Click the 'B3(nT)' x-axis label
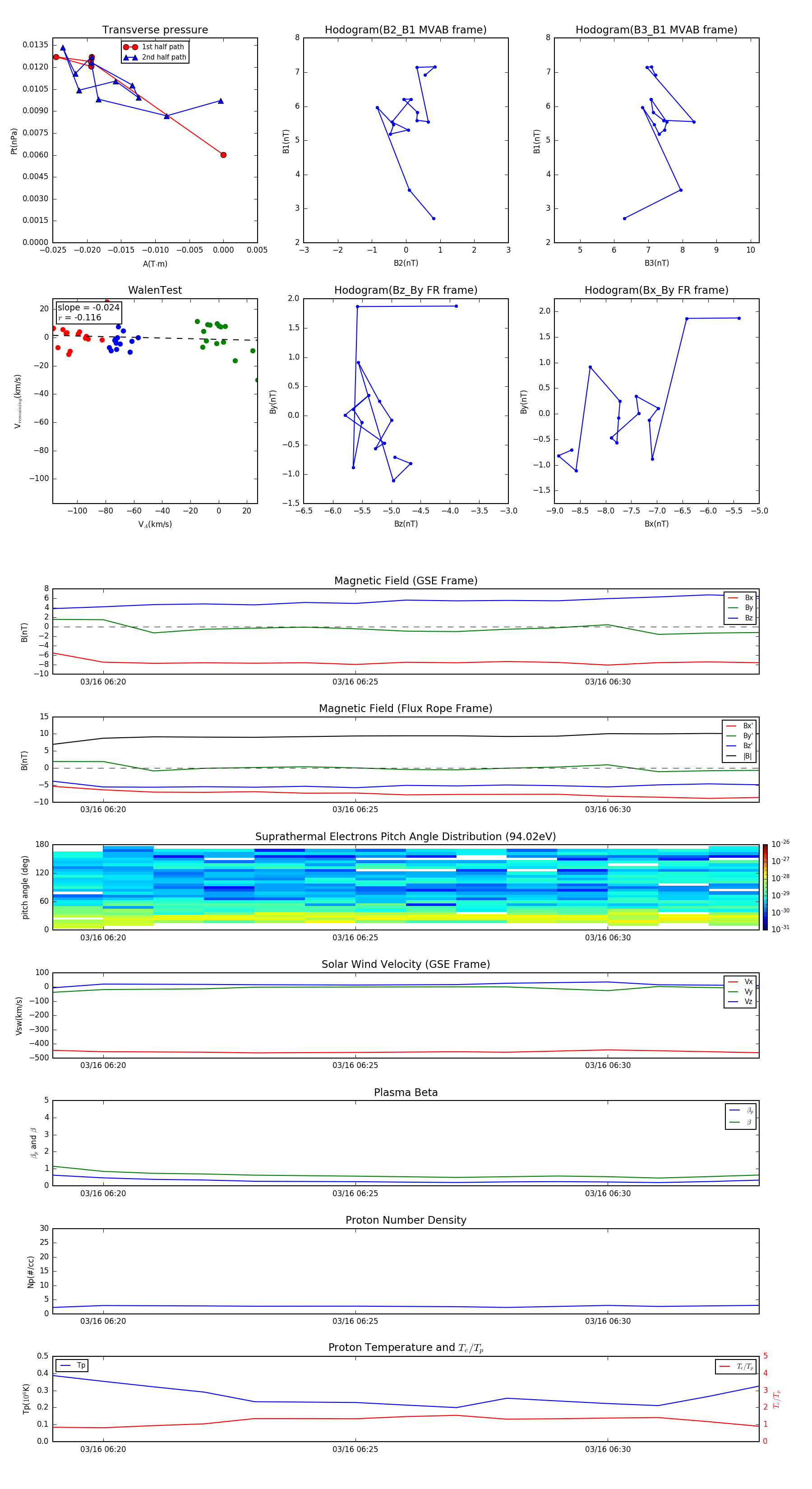This screenshot has width=812, height=1489. click(656, 263)
